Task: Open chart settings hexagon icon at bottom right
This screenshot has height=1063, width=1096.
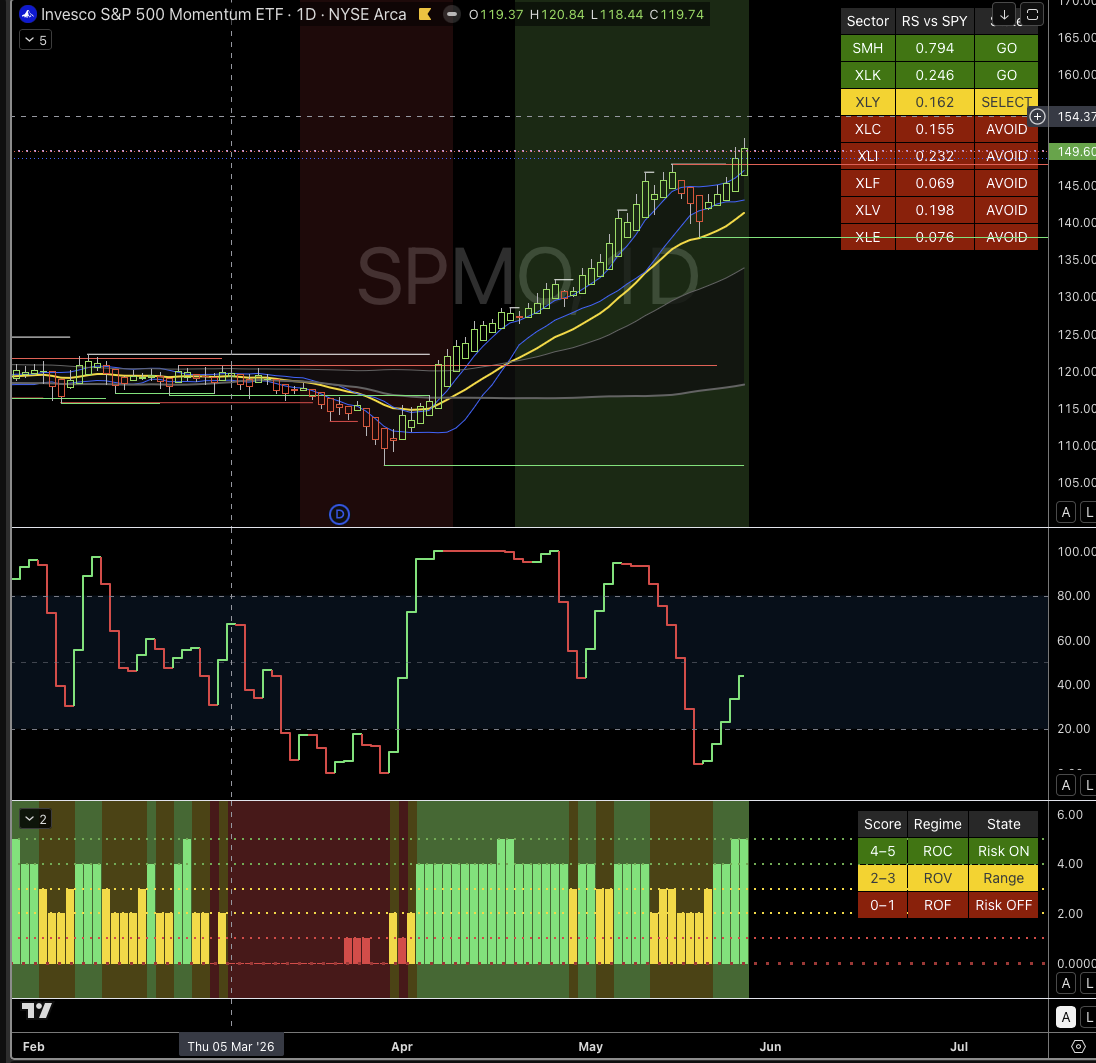Action: [x=1079, y=1046]
